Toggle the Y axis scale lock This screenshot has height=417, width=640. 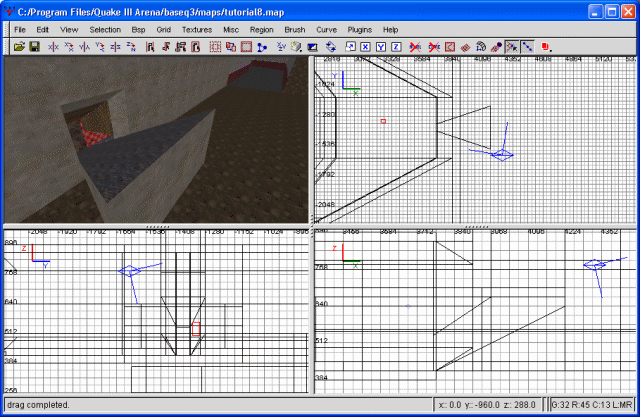[x=381, y=47]
